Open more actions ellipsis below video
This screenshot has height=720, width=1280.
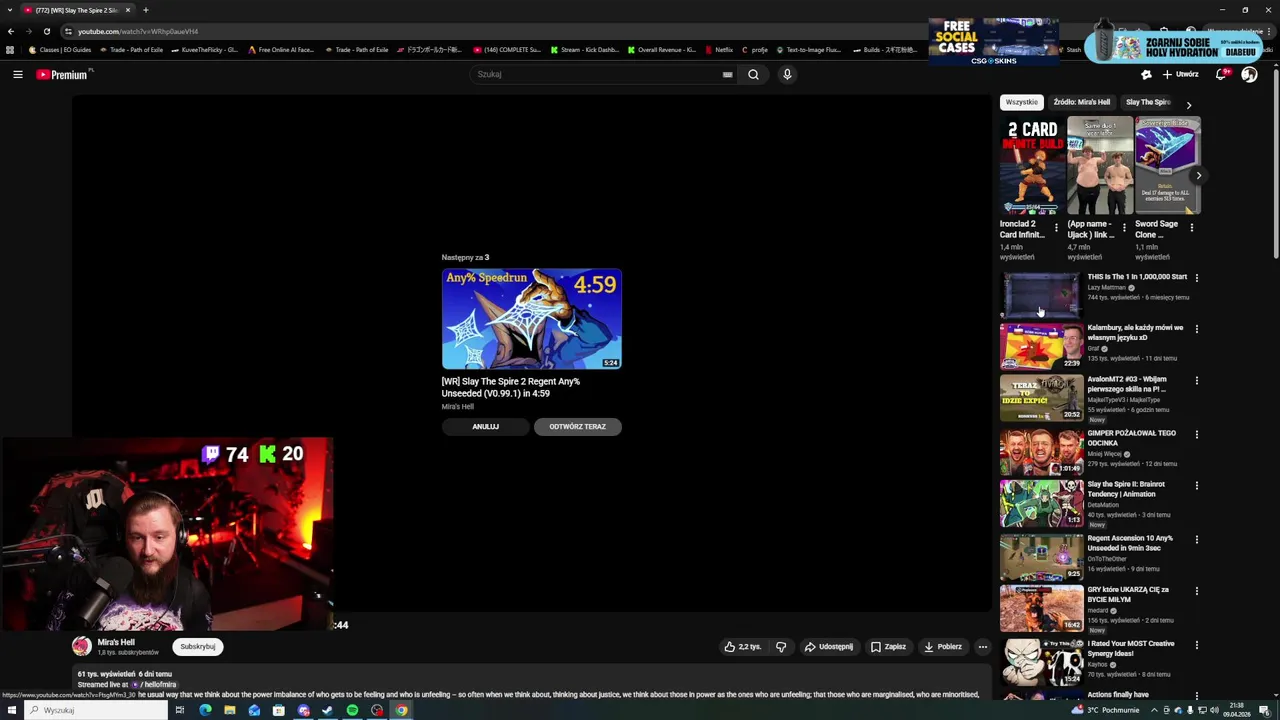[982, 647]
